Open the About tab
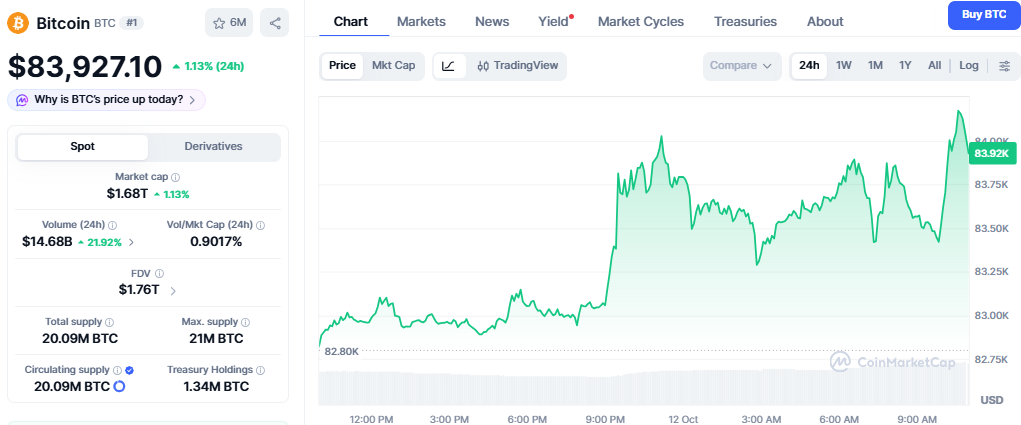The image size is (1021, 425). 825,21
